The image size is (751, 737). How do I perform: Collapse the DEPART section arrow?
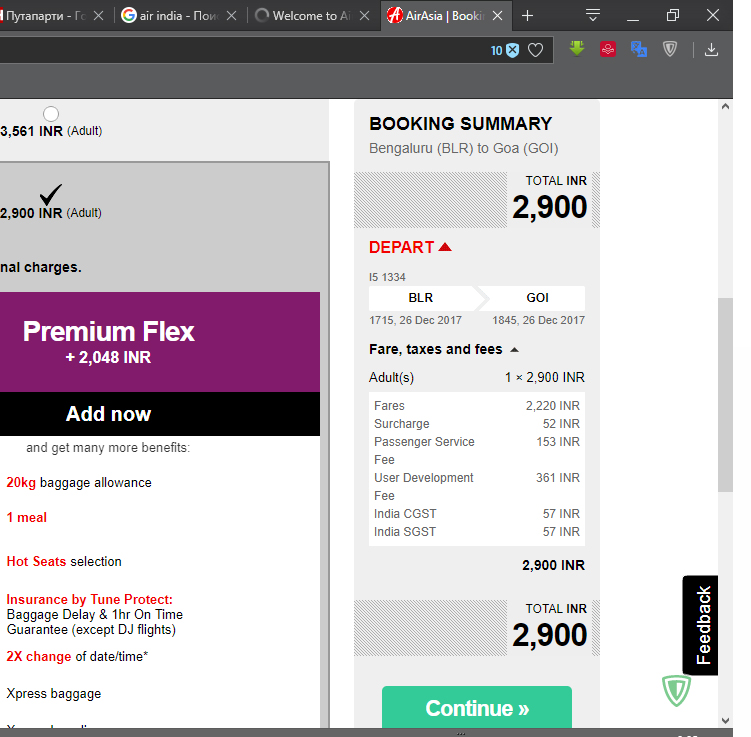tap(445, 247)
